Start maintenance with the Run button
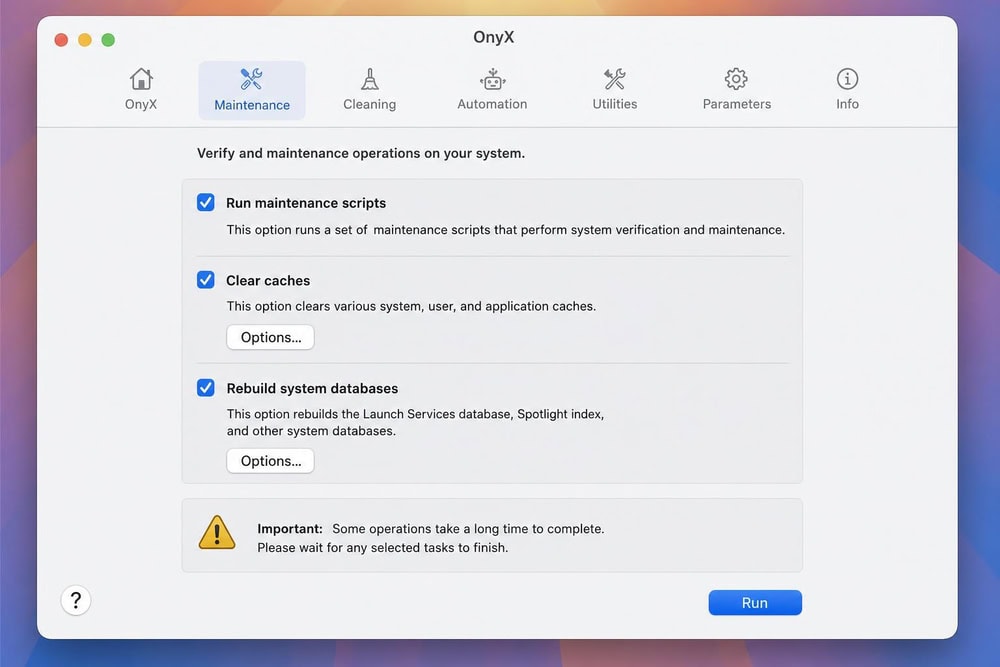 (x=755, y=603)
